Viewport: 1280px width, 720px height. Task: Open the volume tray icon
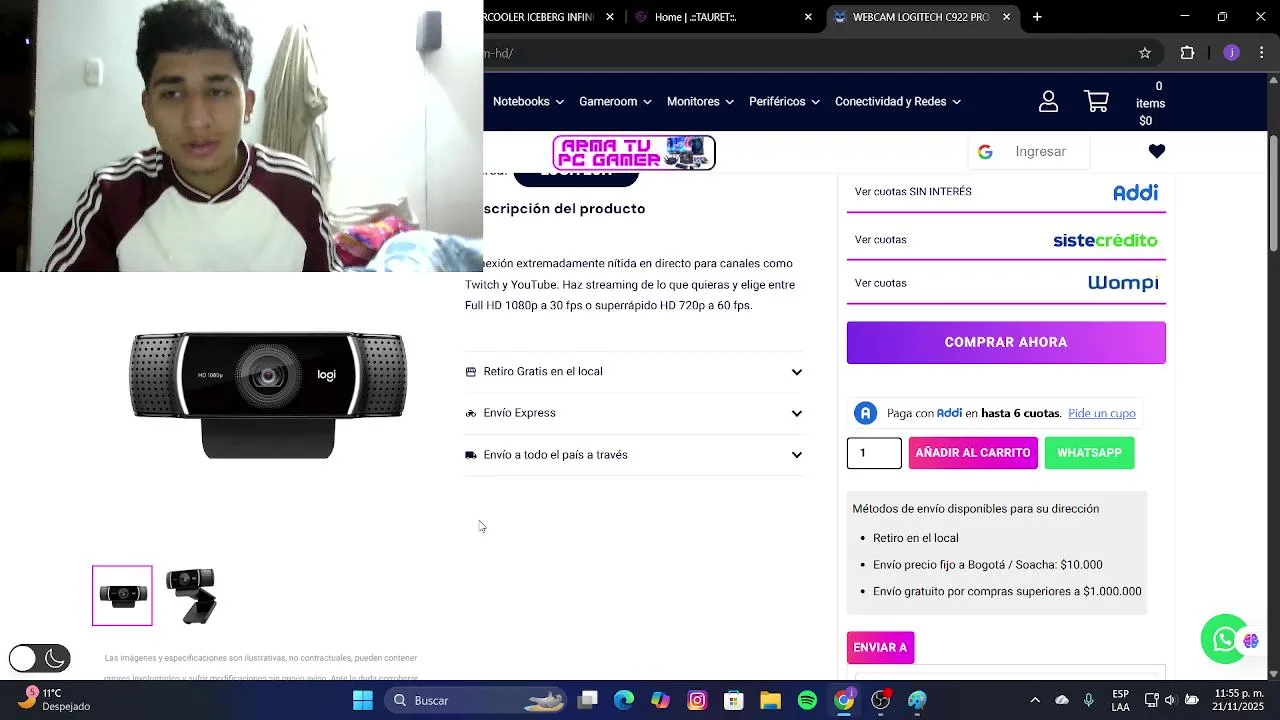click(1170, 700)
